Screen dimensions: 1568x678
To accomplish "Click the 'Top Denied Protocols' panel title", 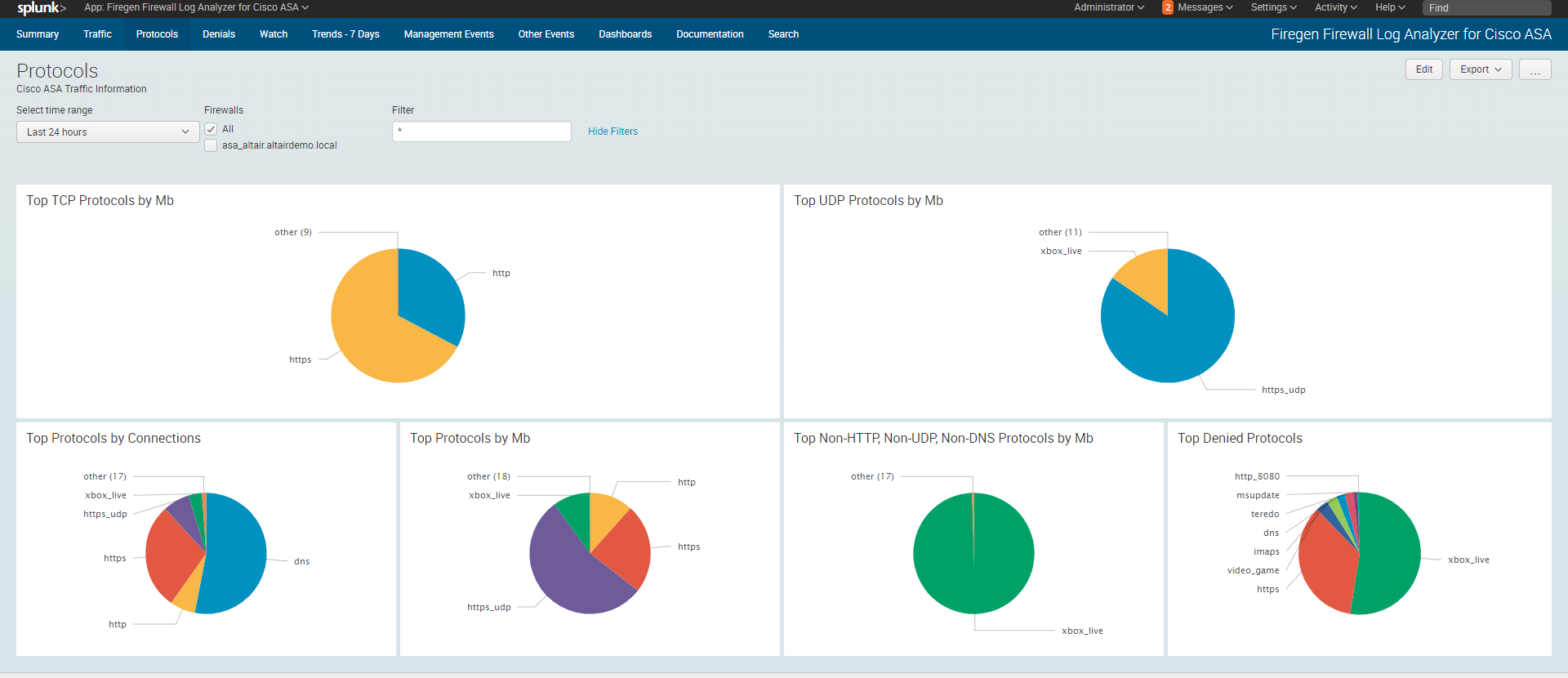I will tap(1240, 439).
